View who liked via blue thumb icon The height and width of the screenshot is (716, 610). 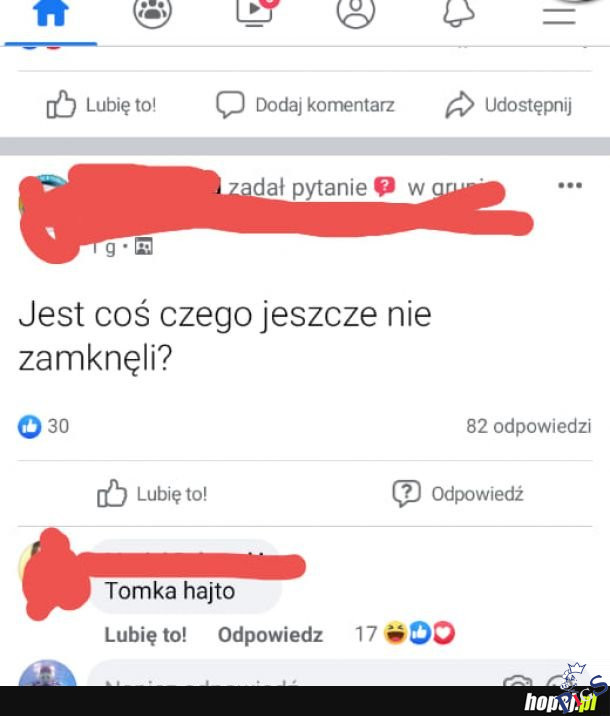tap(30, 427)
